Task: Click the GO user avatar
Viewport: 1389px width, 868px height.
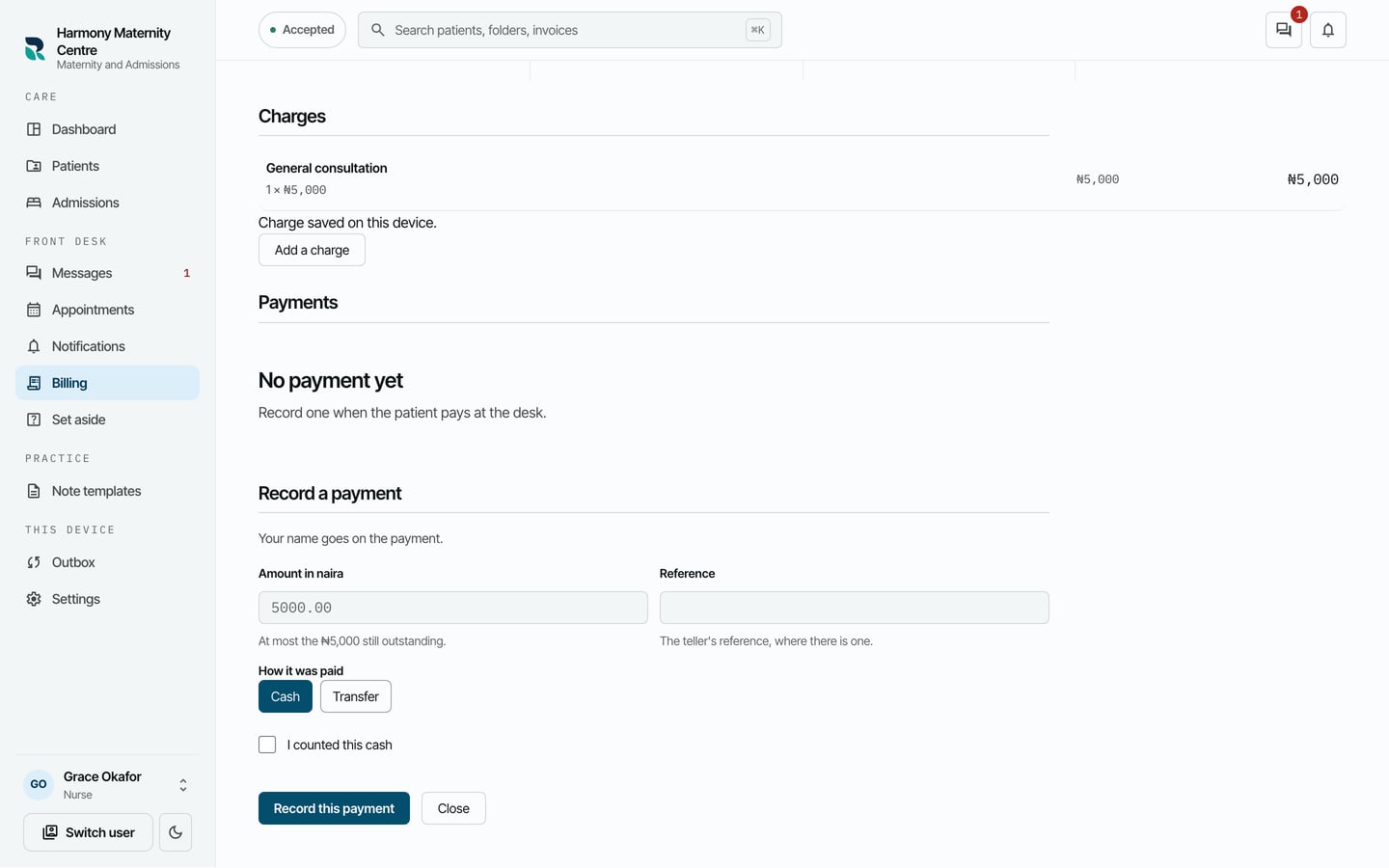Action: tap(39, 784)
